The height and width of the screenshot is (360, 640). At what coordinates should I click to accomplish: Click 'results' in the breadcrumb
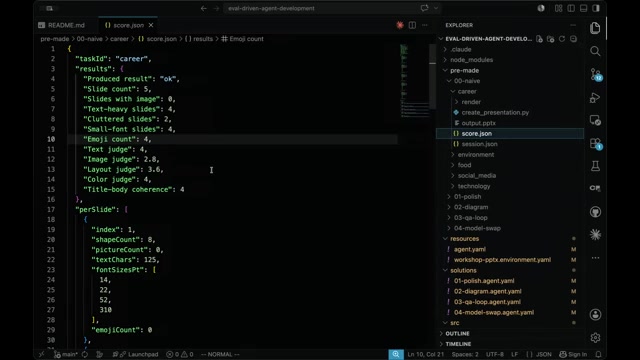point(203,39)
